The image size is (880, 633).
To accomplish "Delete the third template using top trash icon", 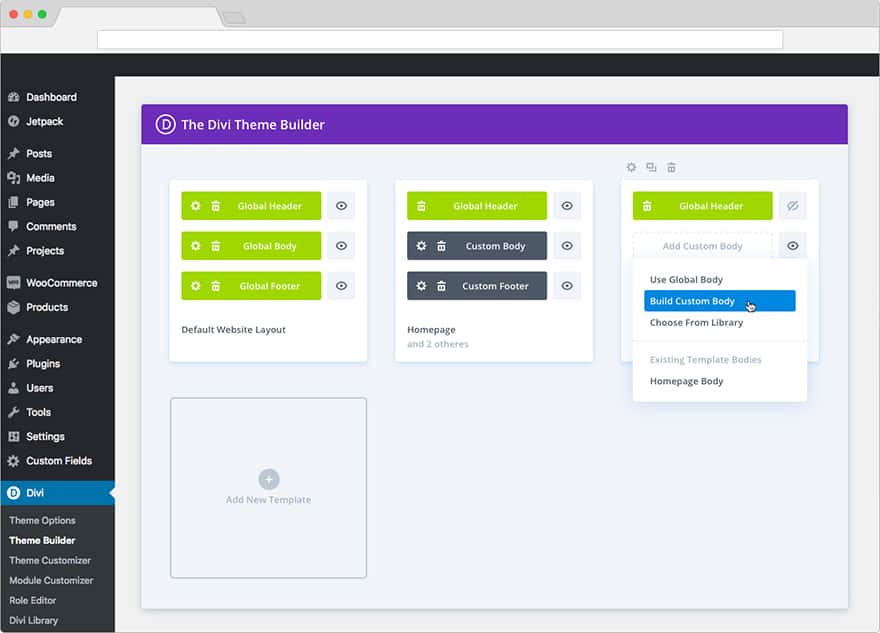I will pos(671,167).
